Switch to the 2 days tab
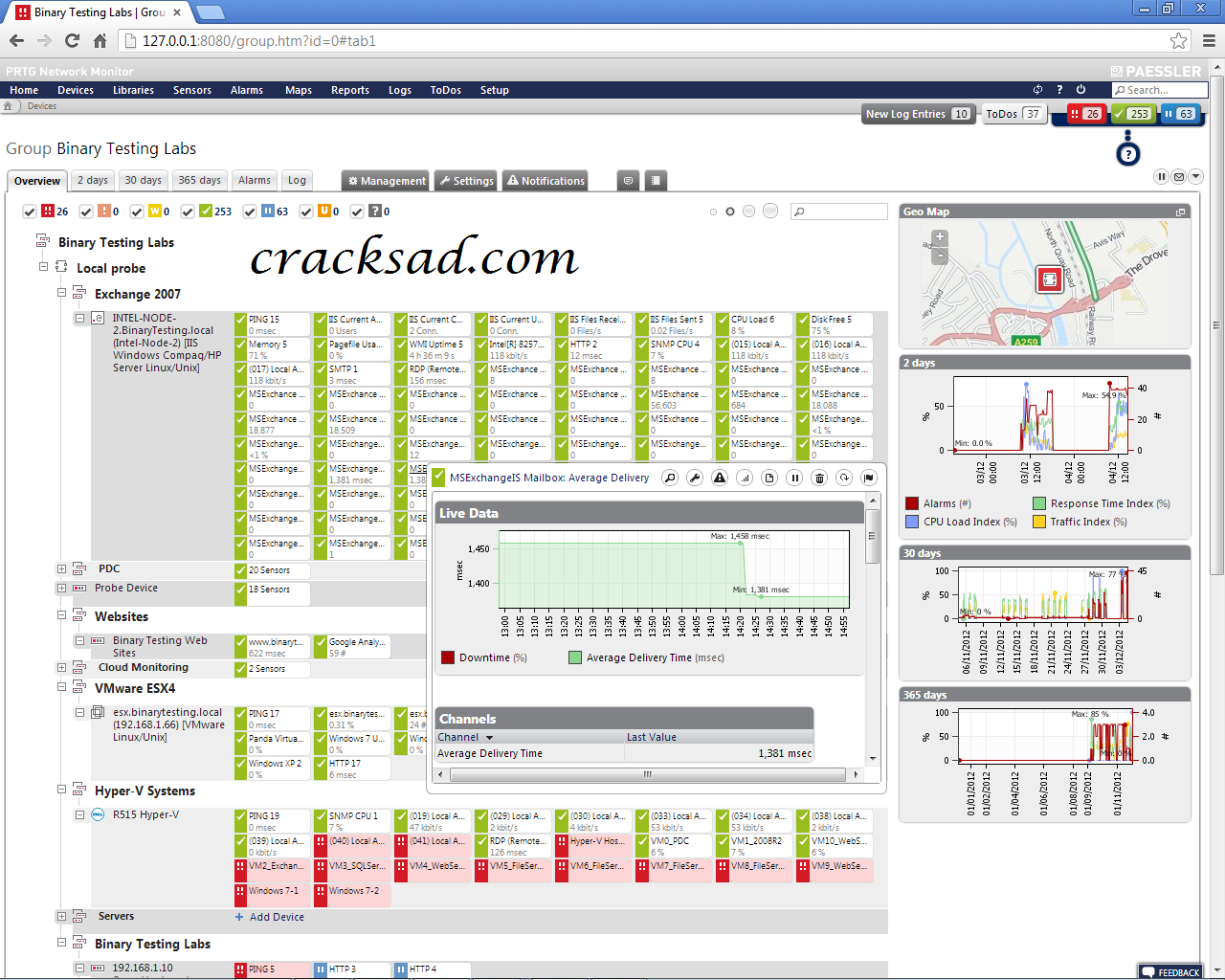Screen dimensions: 1225x980 click(93, 180)
